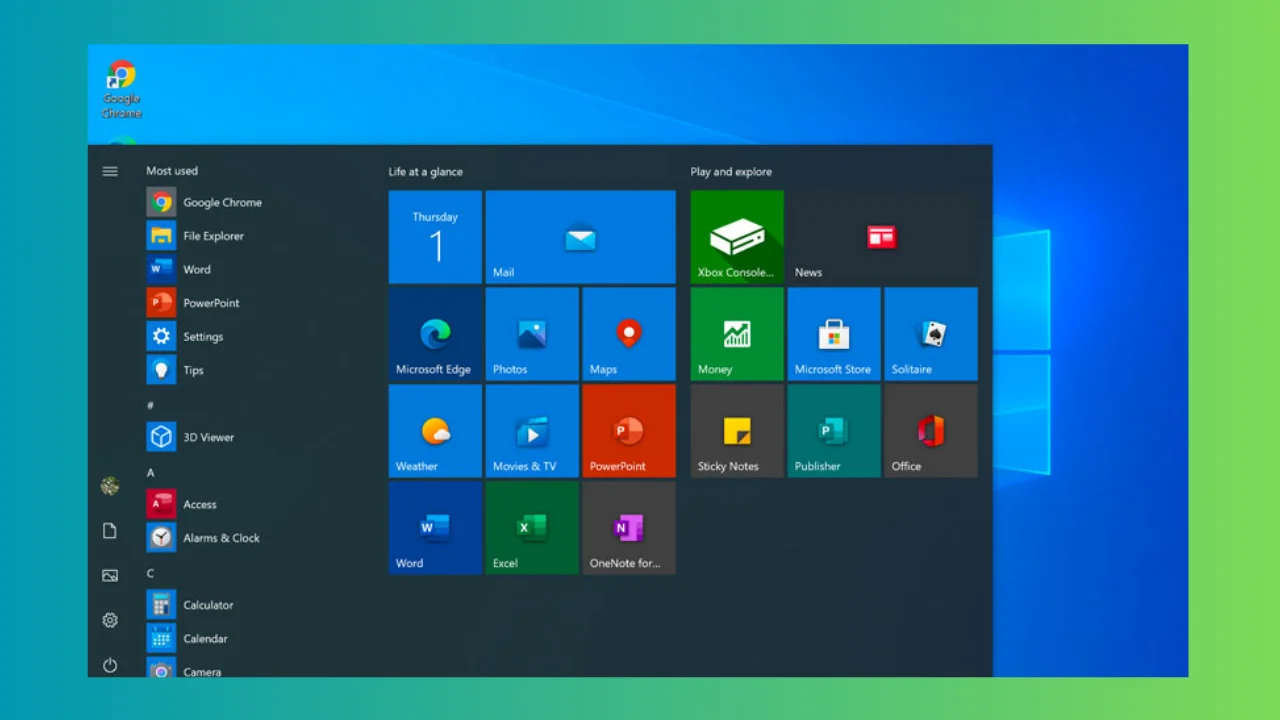Click the user account avatar in the sidebar

click(x=110, y=486)
